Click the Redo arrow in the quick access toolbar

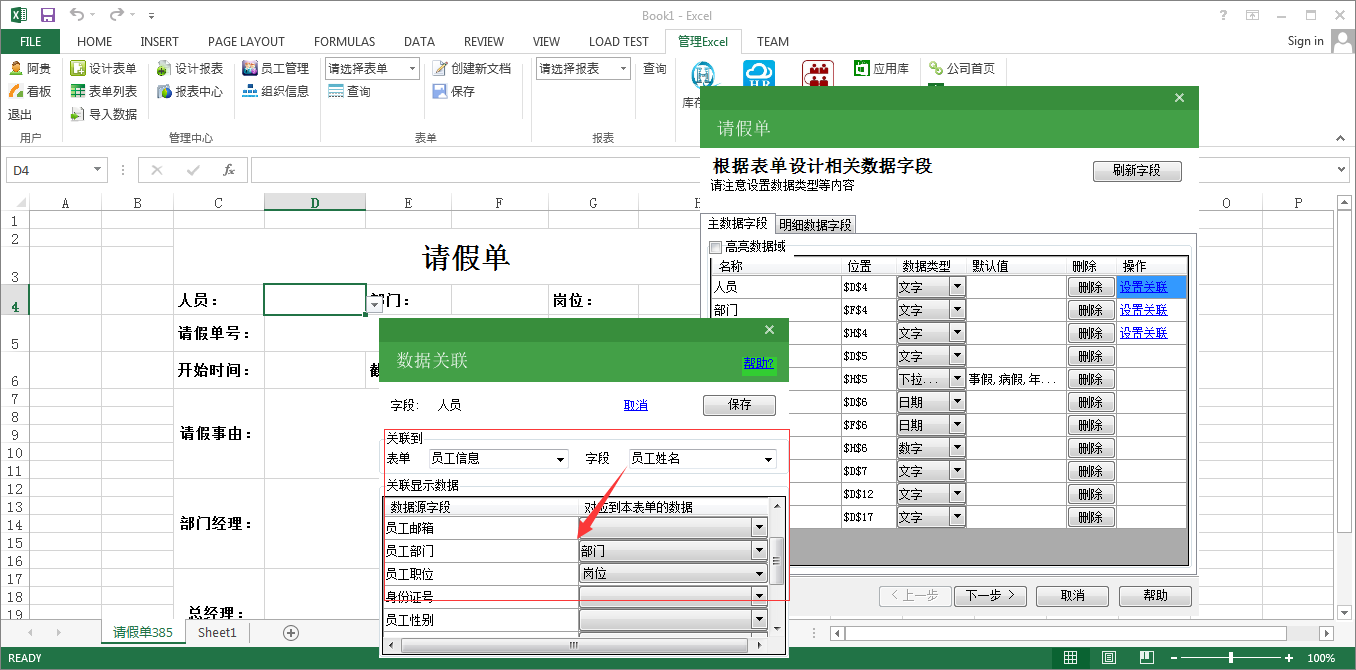click(117, 15)
